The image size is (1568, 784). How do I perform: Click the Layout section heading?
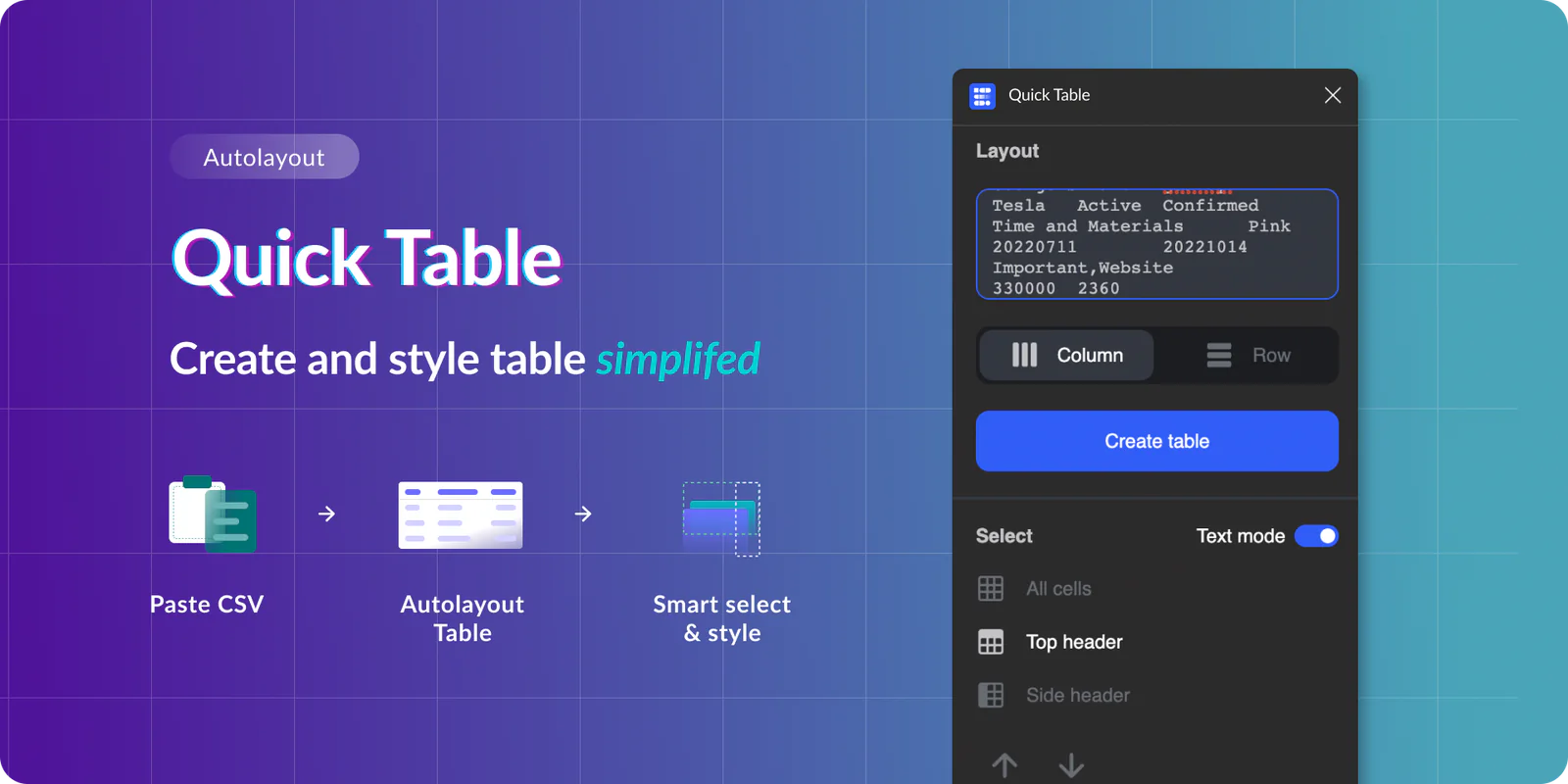click(1007, 151)
